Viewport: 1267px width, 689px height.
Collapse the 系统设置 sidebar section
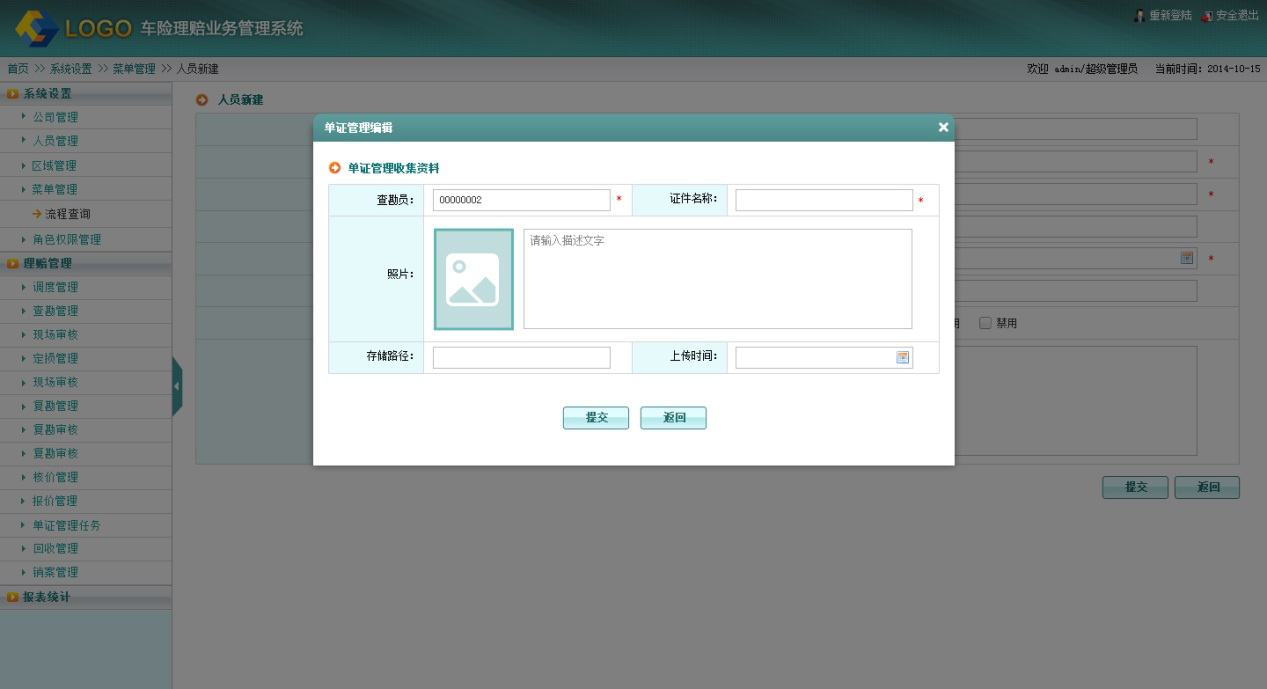[x=47, y=94]
